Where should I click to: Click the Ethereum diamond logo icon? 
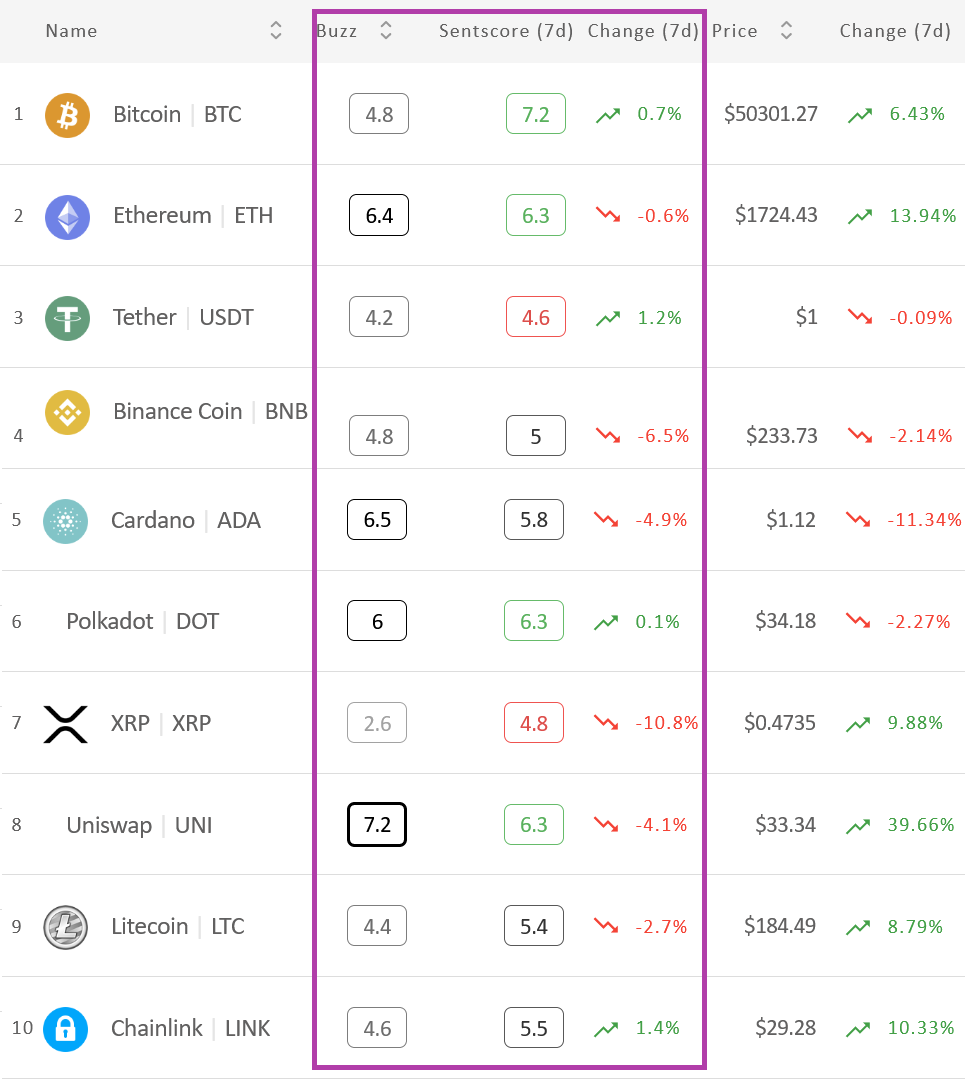(68, 217)
